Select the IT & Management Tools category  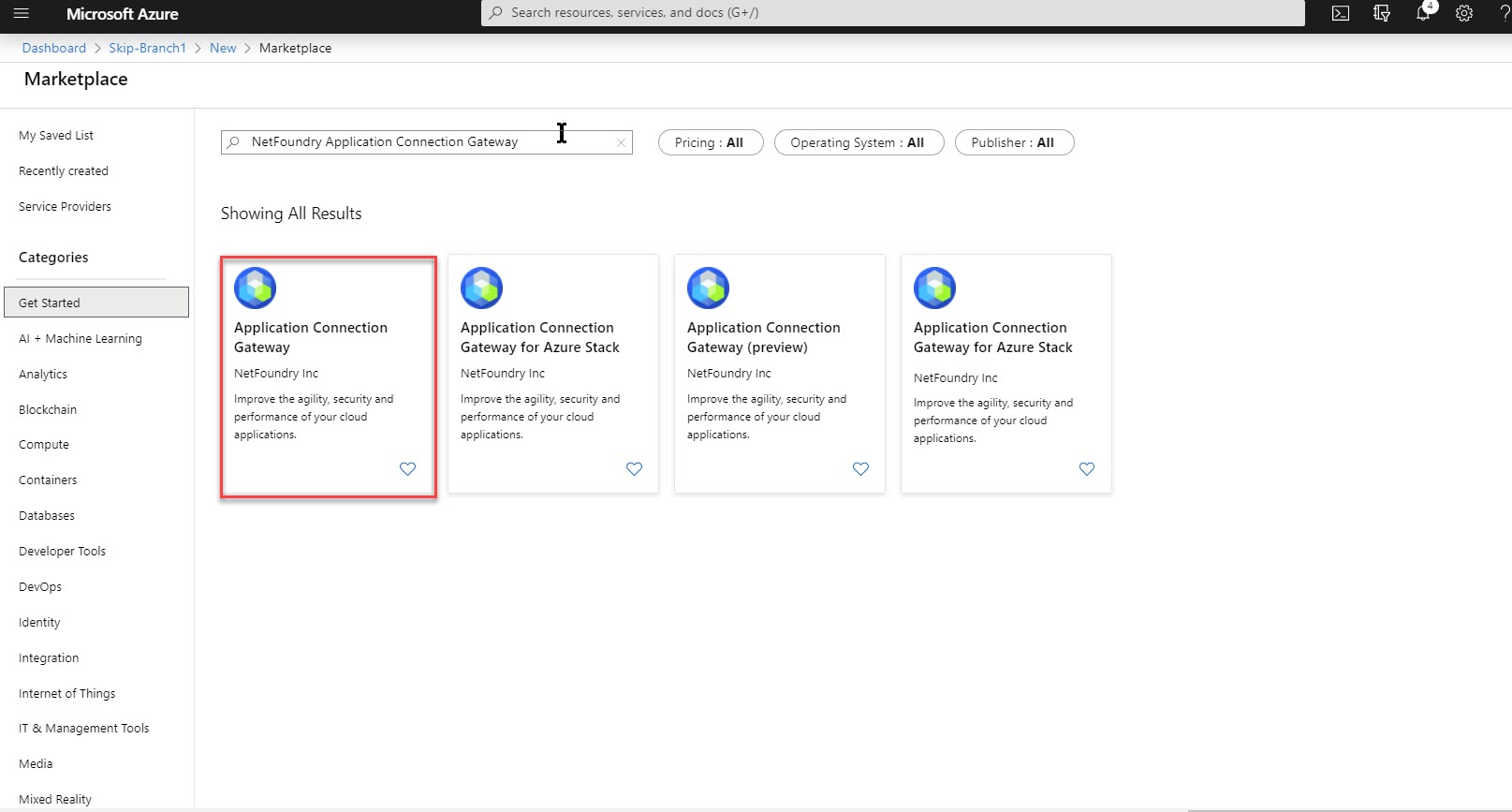(x=84, y=729)
